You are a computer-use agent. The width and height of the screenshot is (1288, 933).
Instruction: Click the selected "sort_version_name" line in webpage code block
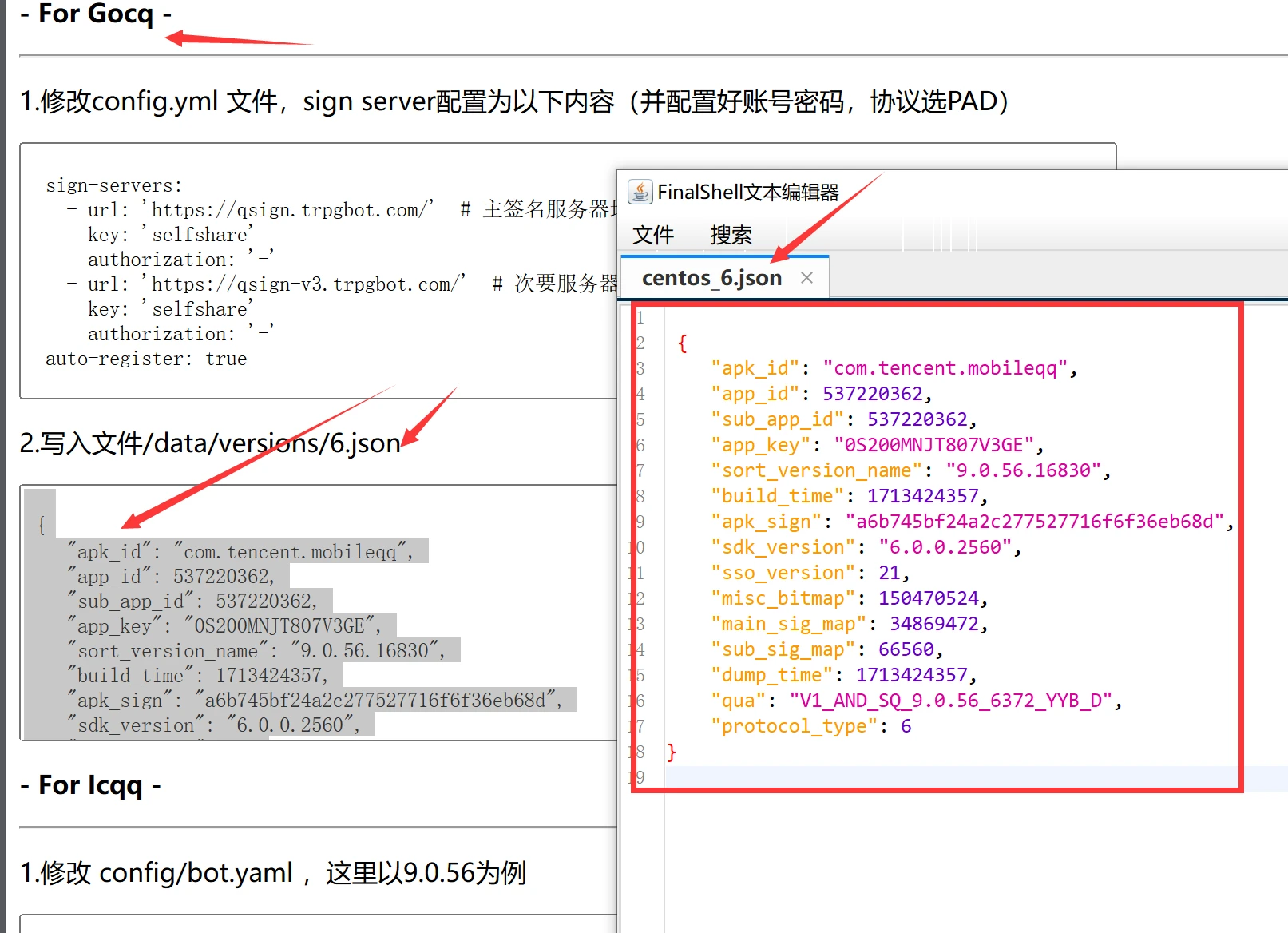point(256,651)
